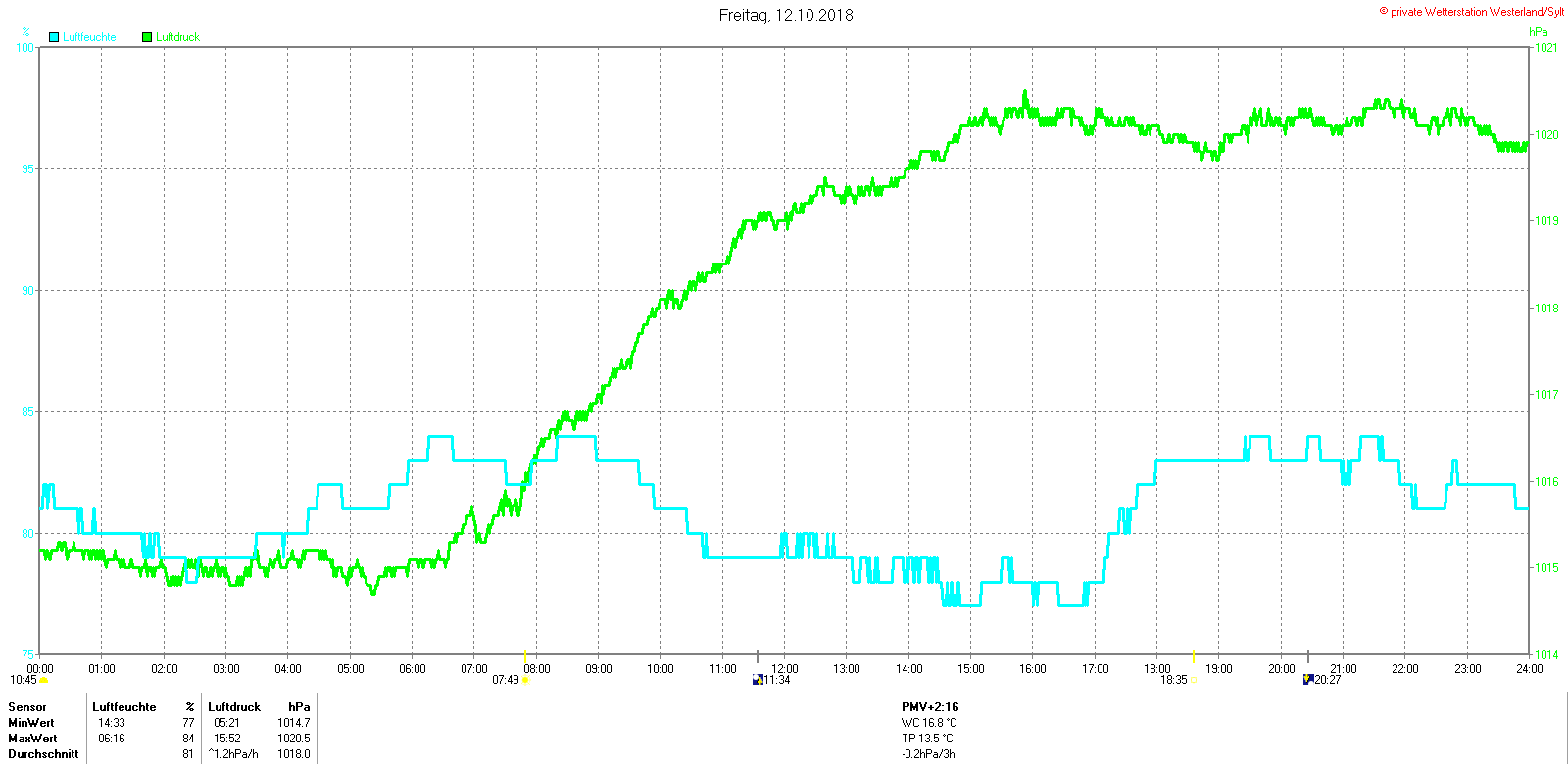The image size is (1568, 764).
Task: Click the chart title 'Freitag, 12.10.2018'
Action: coord(786,15)
